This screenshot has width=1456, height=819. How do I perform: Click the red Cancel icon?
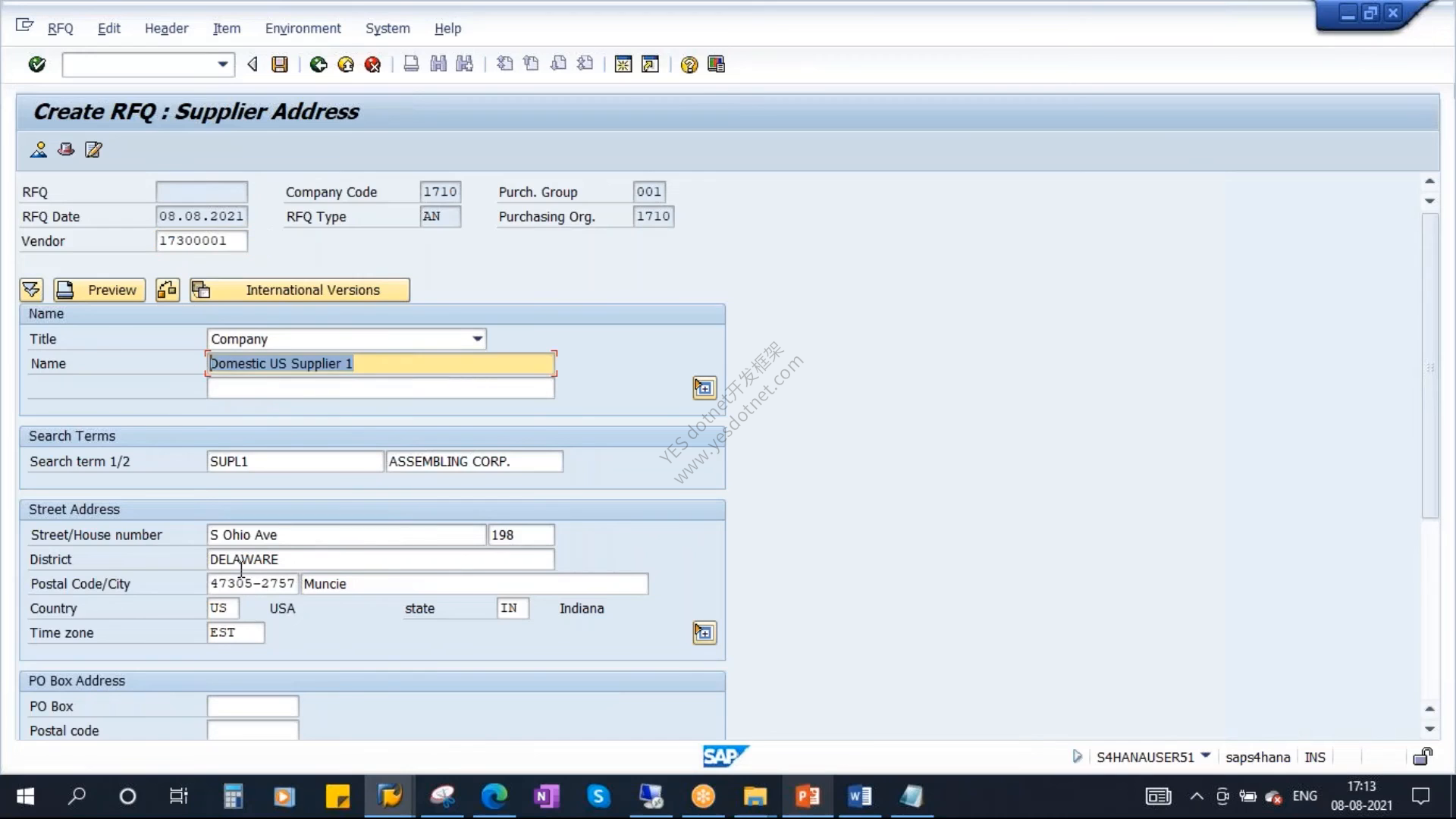coord(372,64)
